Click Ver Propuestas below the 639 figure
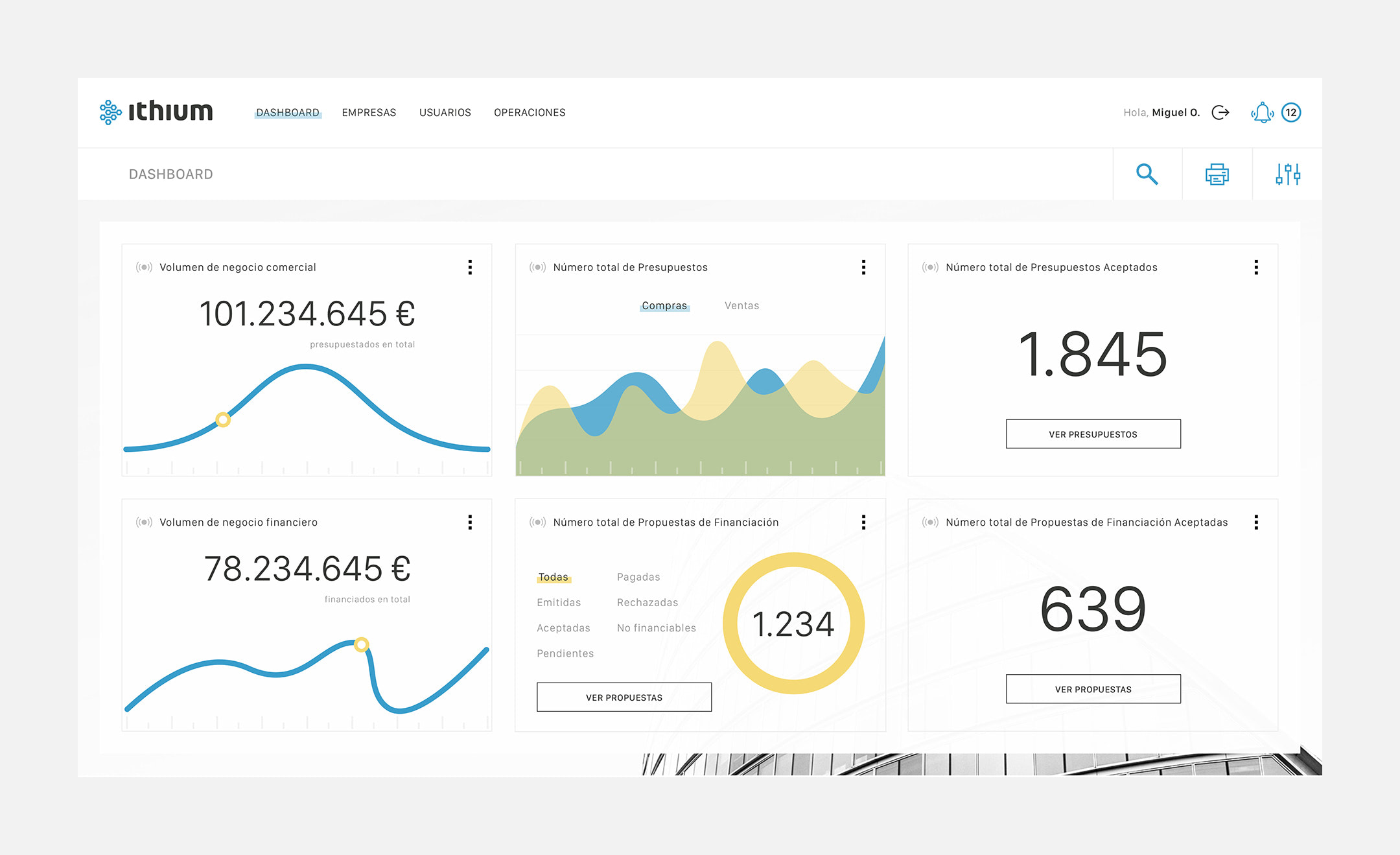The image size is (1400, 855). pyautogui.click(x=1093, y=689)
